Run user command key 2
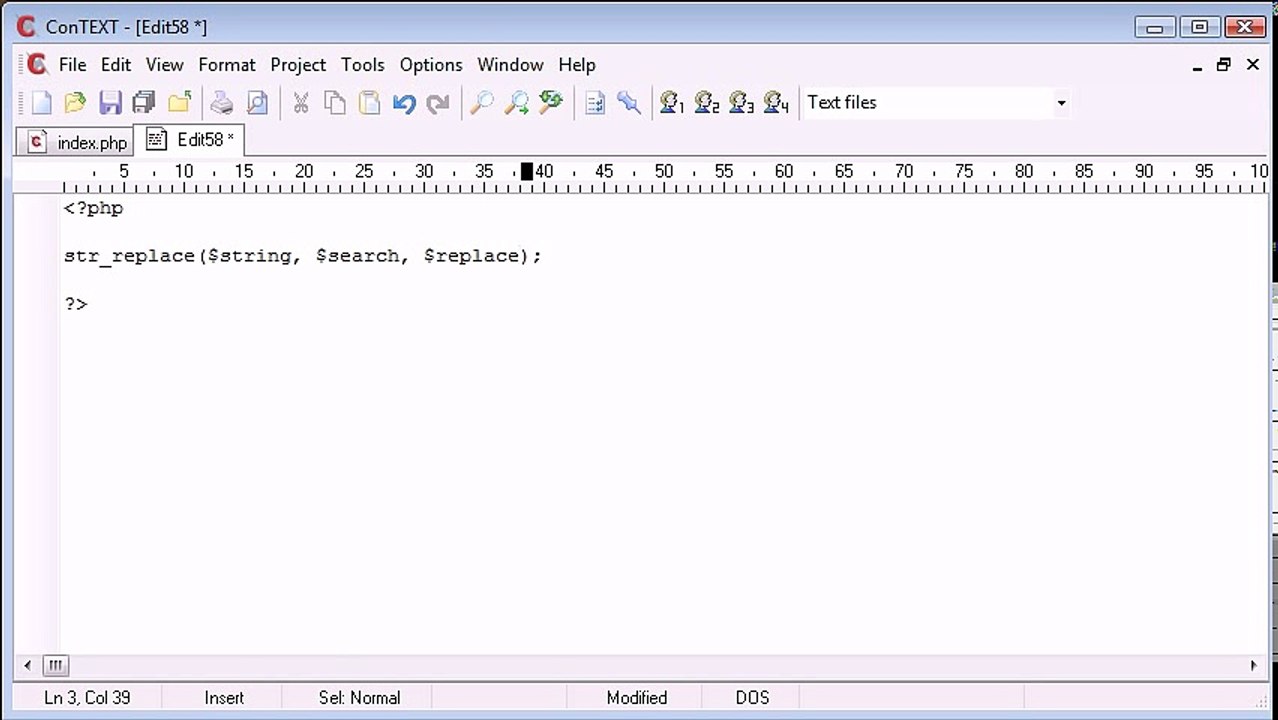The width and height of the screenshot is (1278, 720). pyautogui.click(x=707, y=102)
